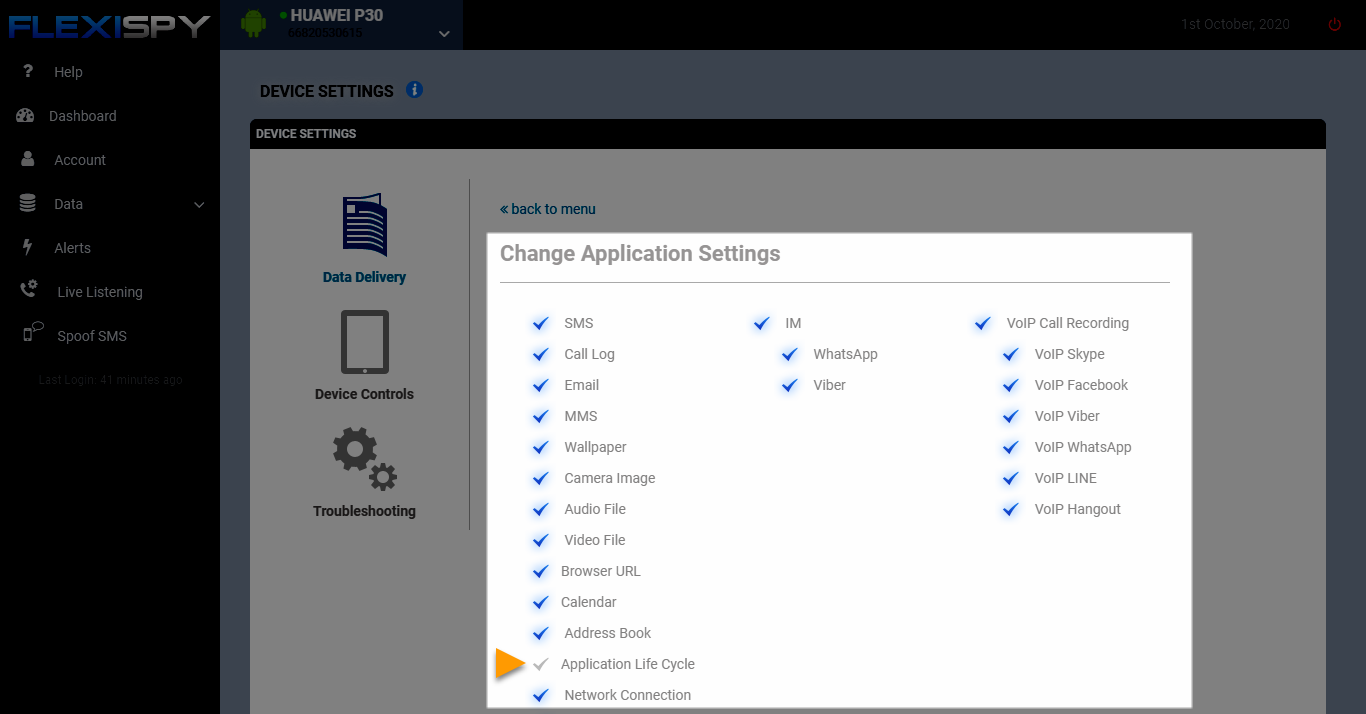Select the Troubleshooting label
Image resolution: width=1366 pixels, height=714 pixels.
tap(364, 511)
